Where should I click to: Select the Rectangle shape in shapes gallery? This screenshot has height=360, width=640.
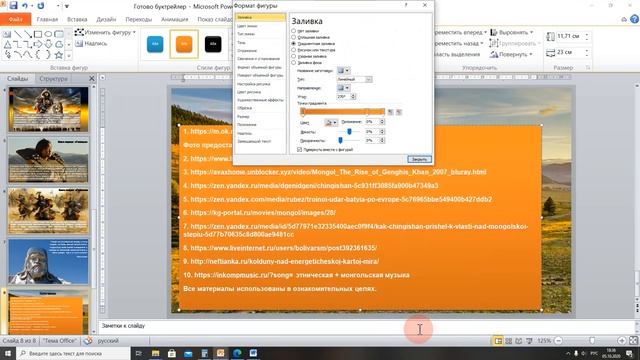pos(38,34)
